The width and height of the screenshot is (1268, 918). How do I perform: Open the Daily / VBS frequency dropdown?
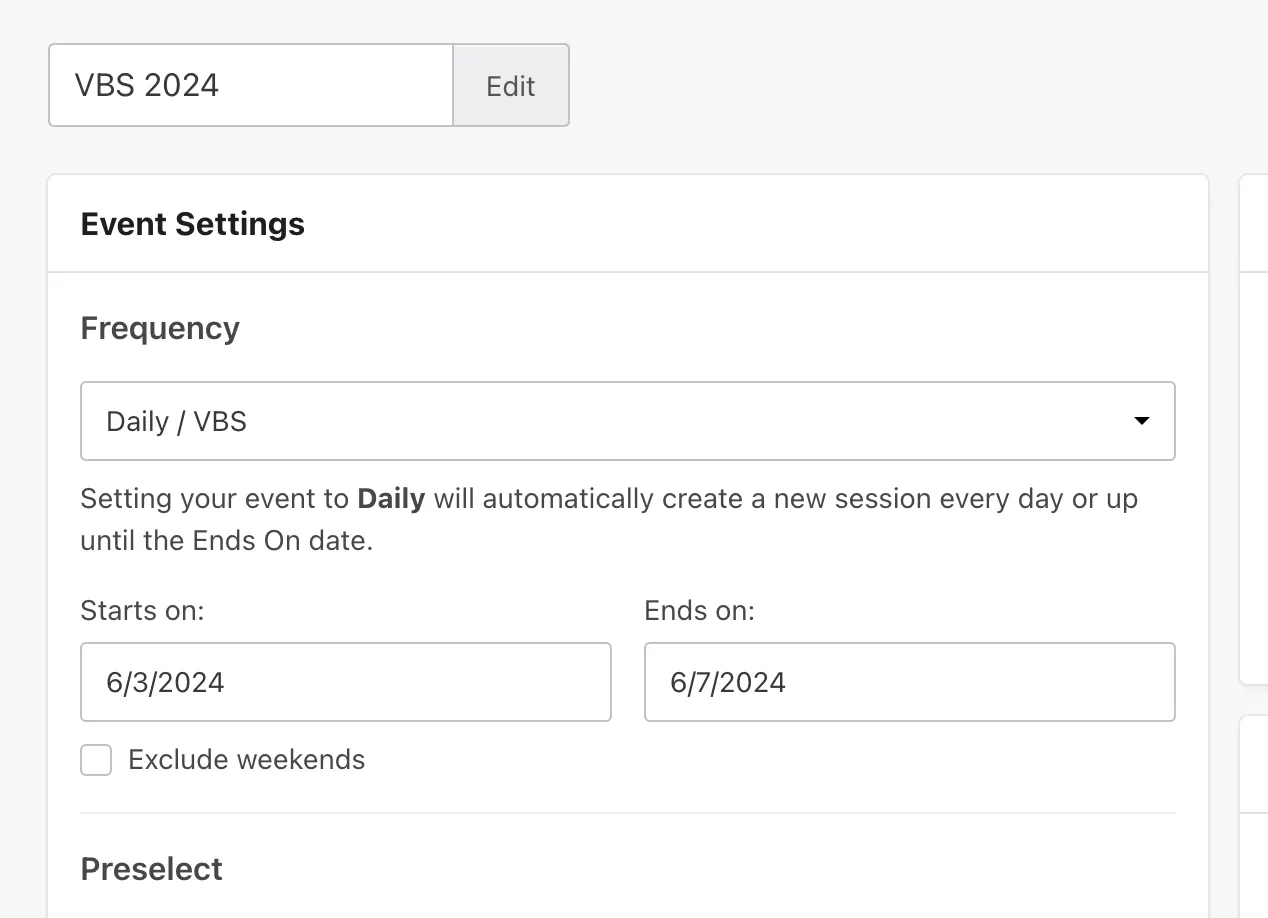click(627, 421)
